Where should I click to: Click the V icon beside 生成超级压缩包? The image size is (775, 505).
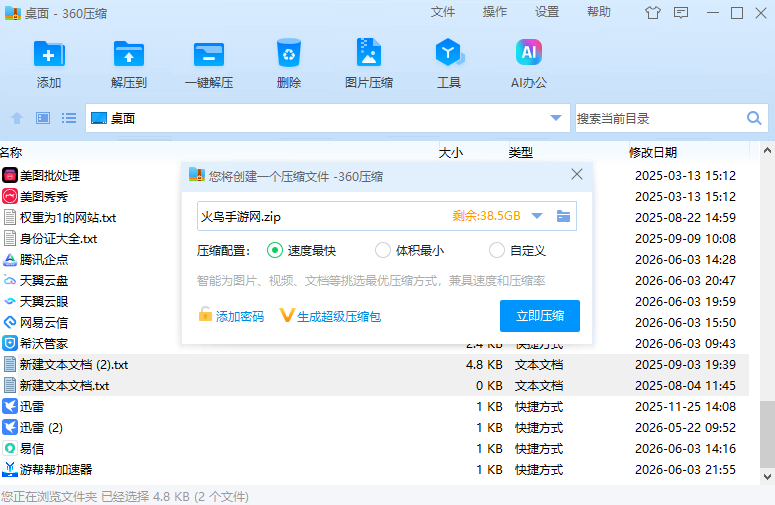[287, 315]
